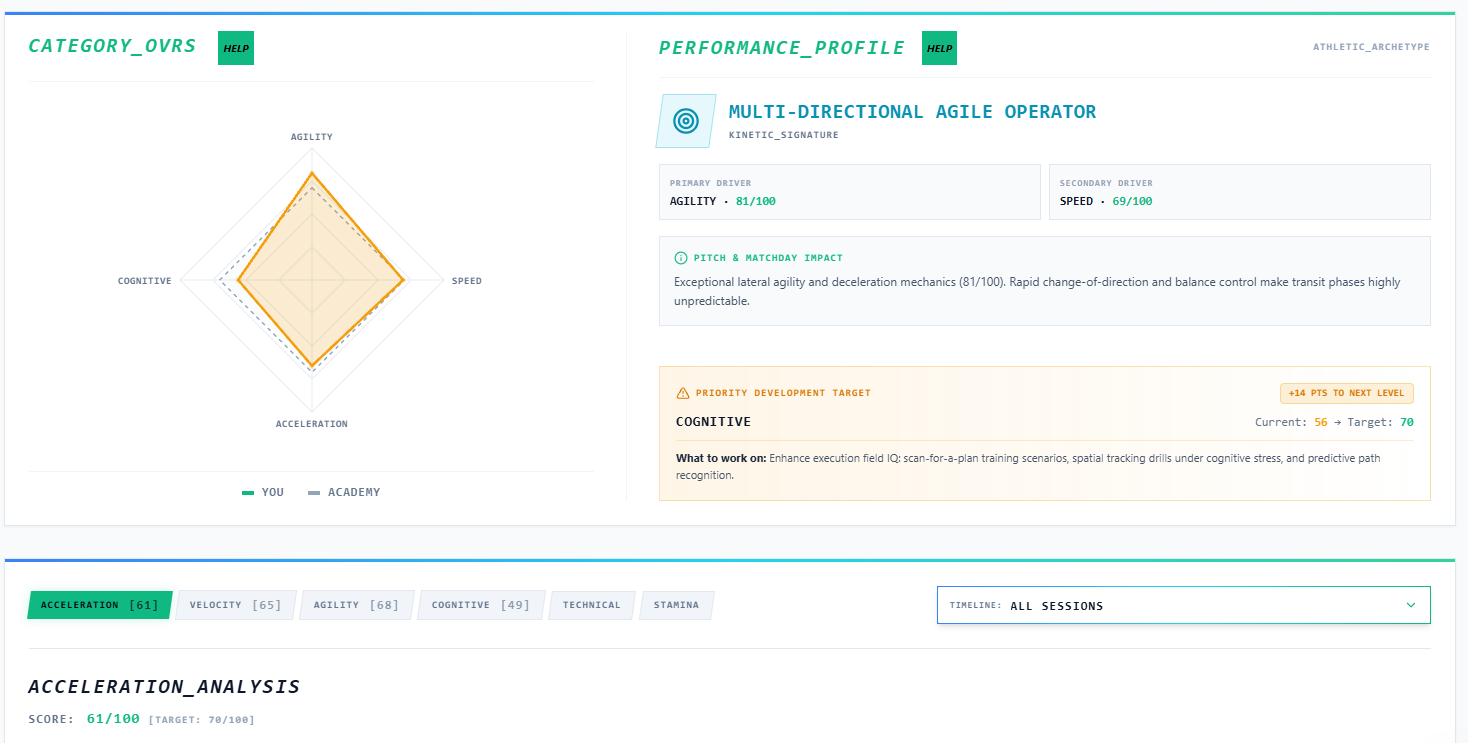Go to the Cognitive [49] tab
Viewport: 1468px width, 743px height.
coord(481,605)
